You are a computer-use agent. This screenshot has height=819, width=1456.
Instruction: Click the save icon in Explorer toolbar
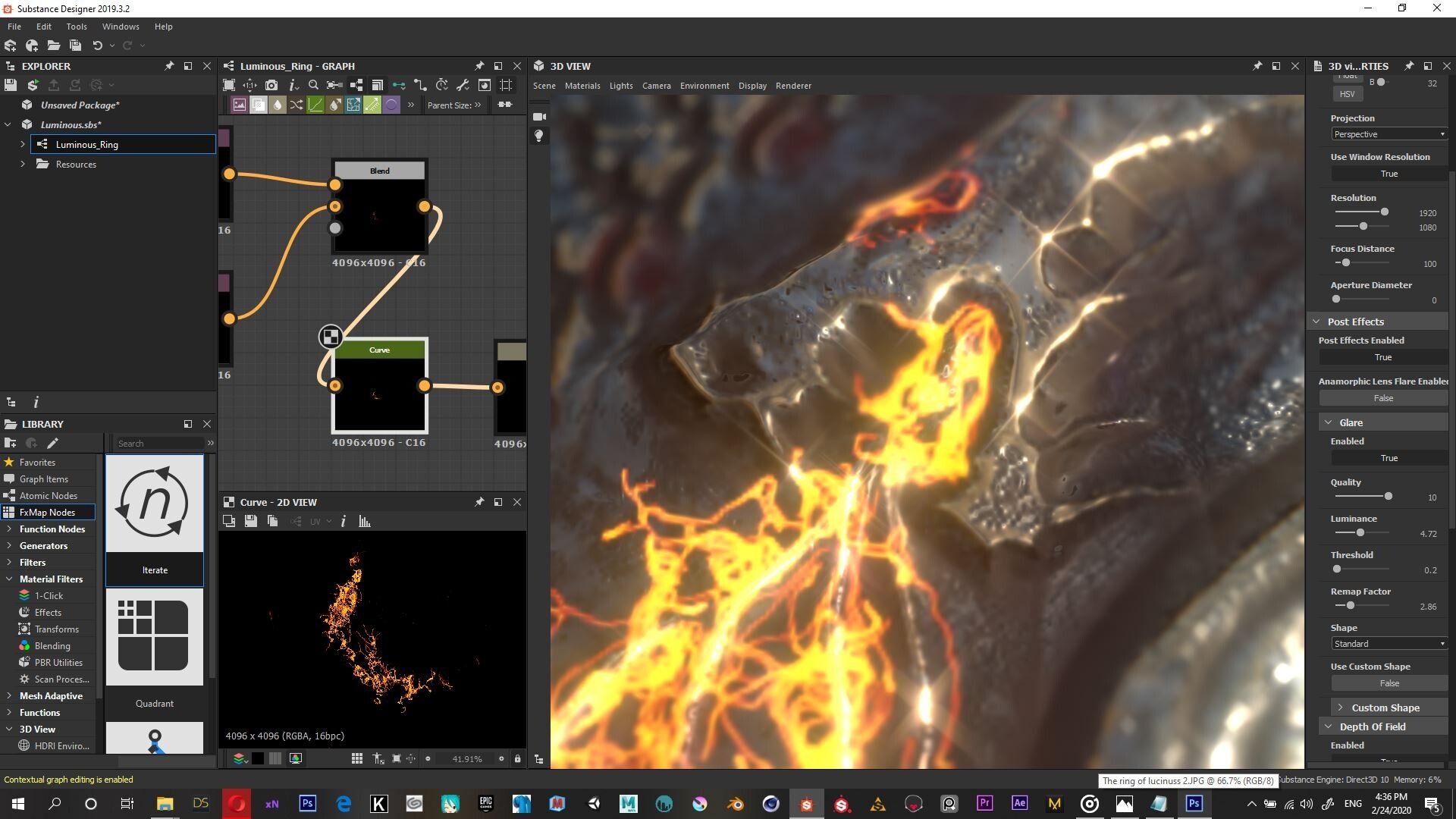(x=11, y=85)
